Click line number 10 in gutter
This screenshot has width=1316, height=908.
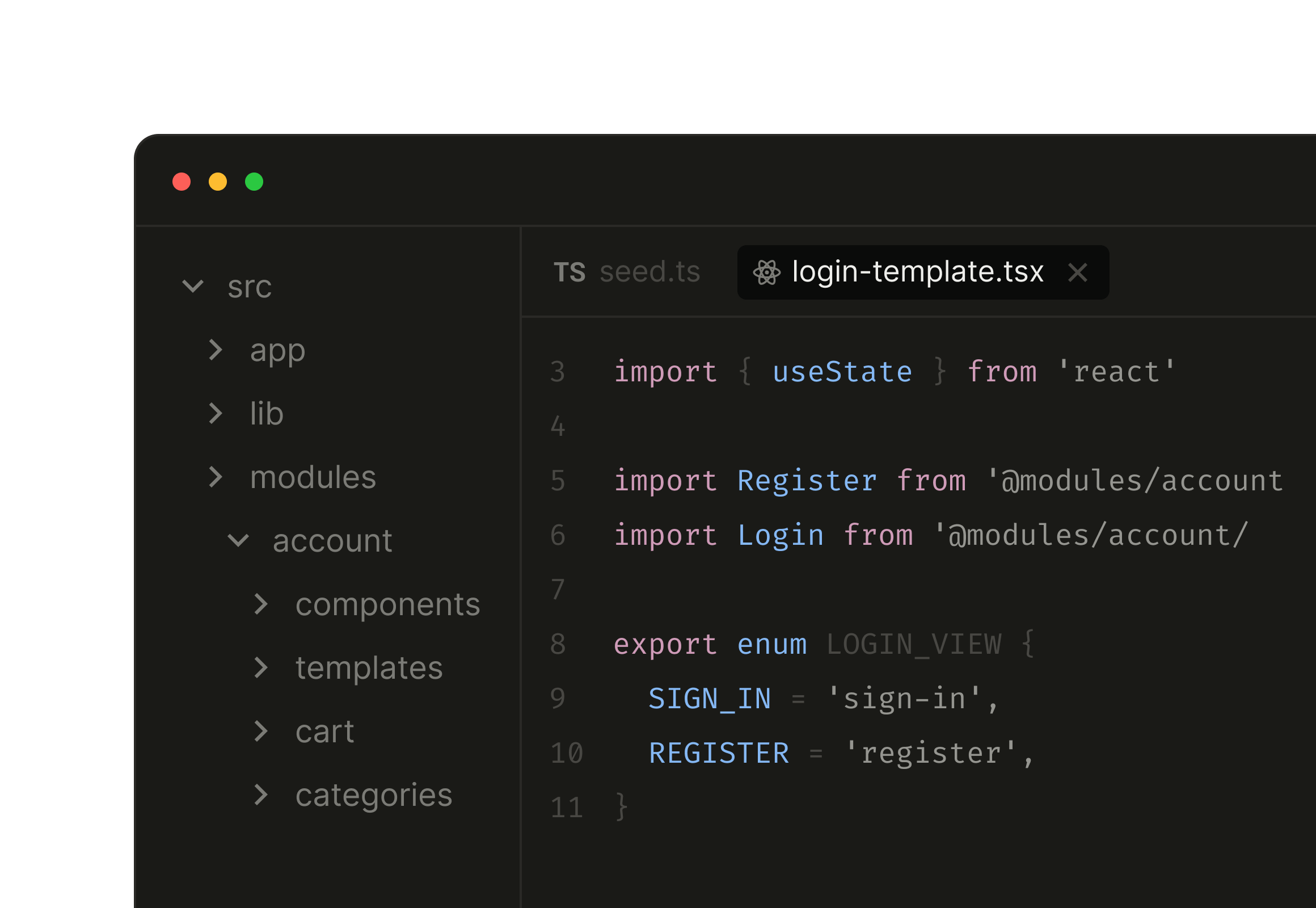567,754
